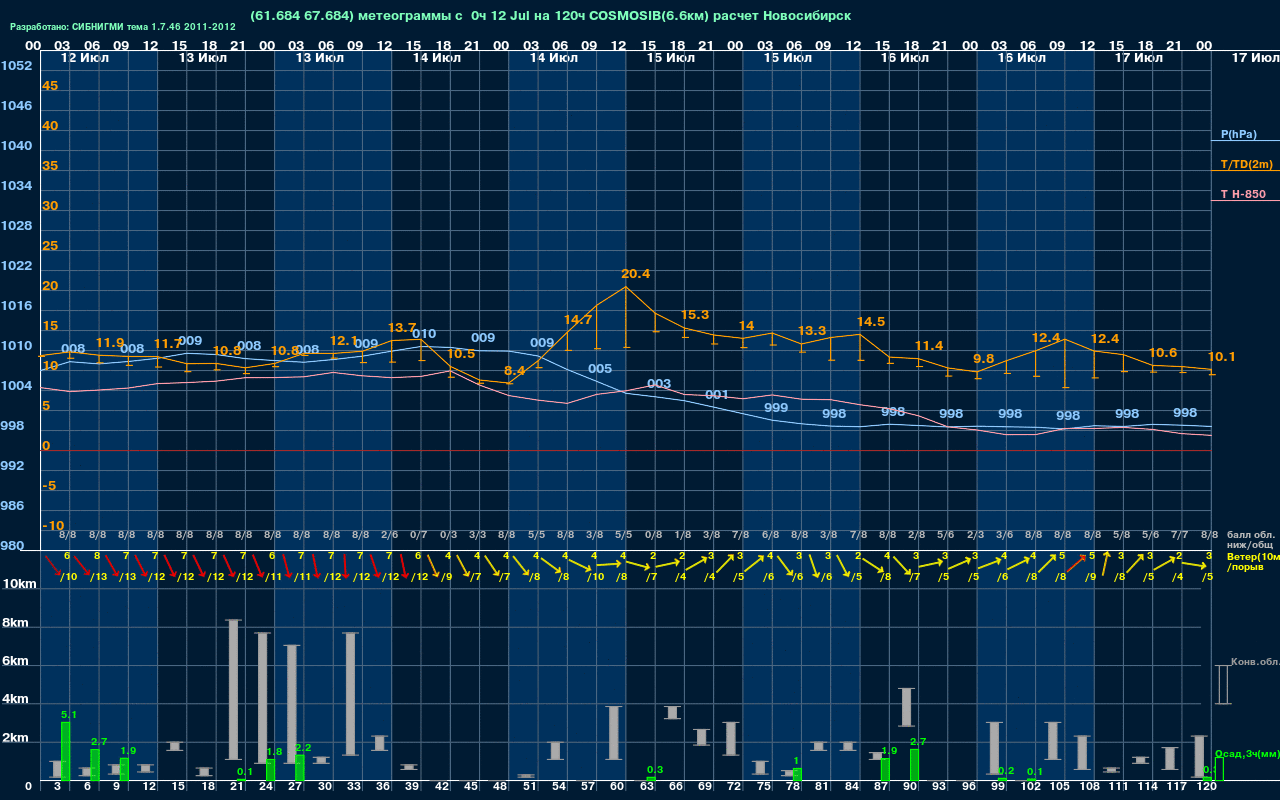
Task: Click the 4km altitude axis label
Action: (x=17, y=700)
